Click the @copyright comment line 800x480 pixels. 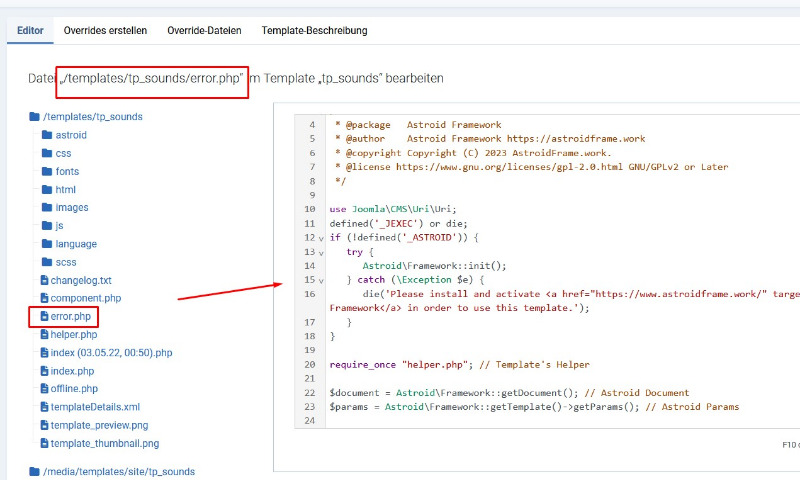[472, 153]
